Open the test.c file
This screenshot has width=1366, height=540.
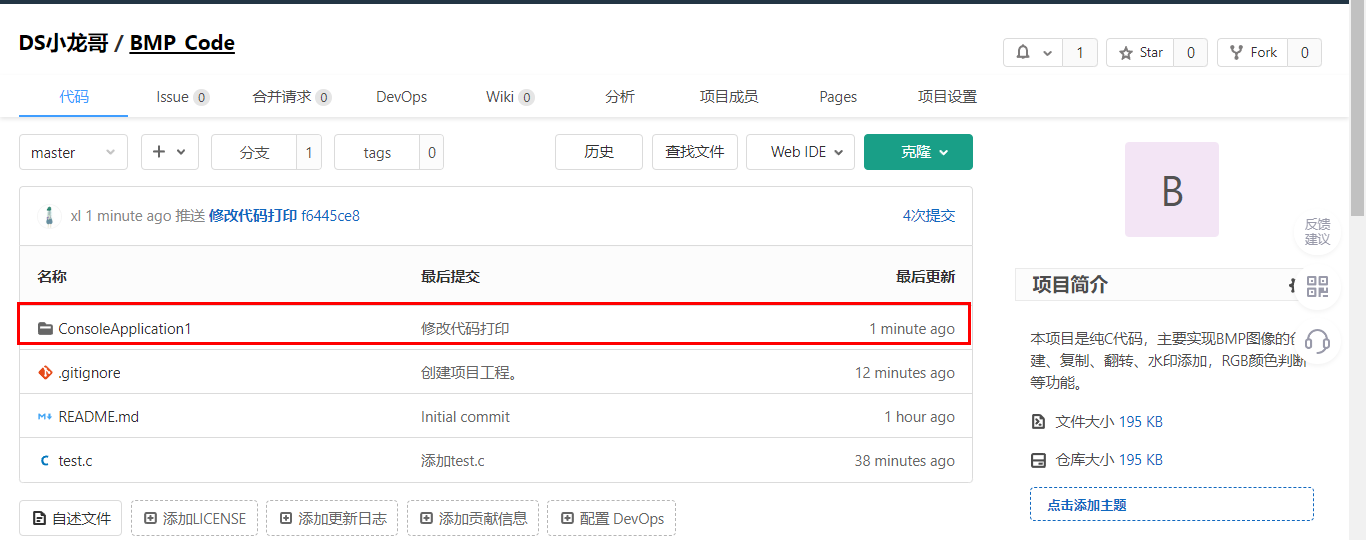pos(75,461)
